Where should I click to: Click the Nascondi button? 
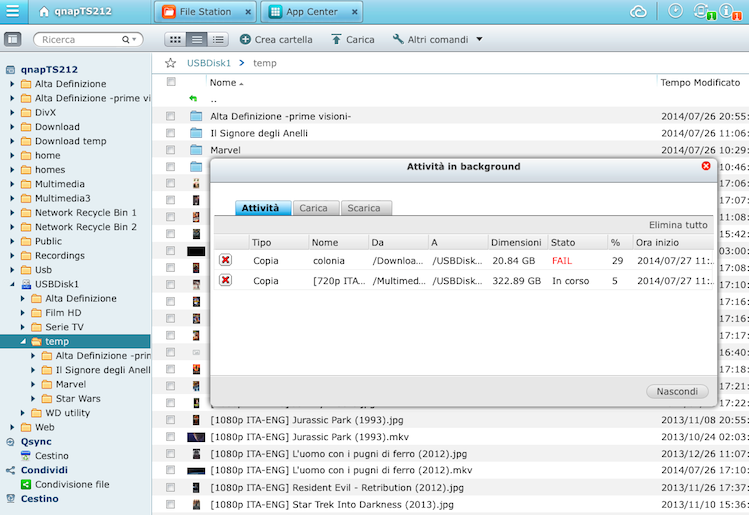[677, 391]
